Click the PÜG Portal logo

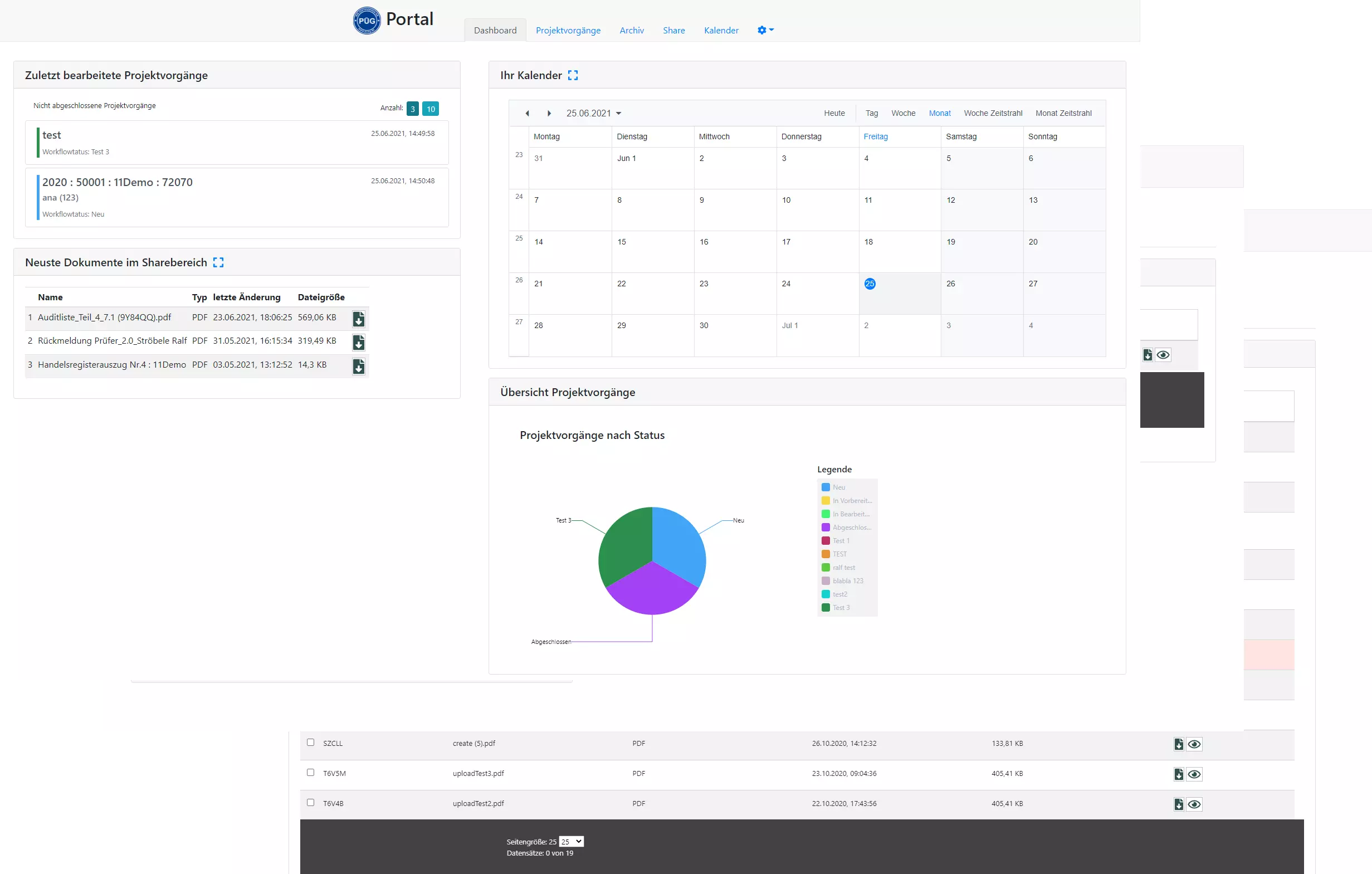coord(367,21)
